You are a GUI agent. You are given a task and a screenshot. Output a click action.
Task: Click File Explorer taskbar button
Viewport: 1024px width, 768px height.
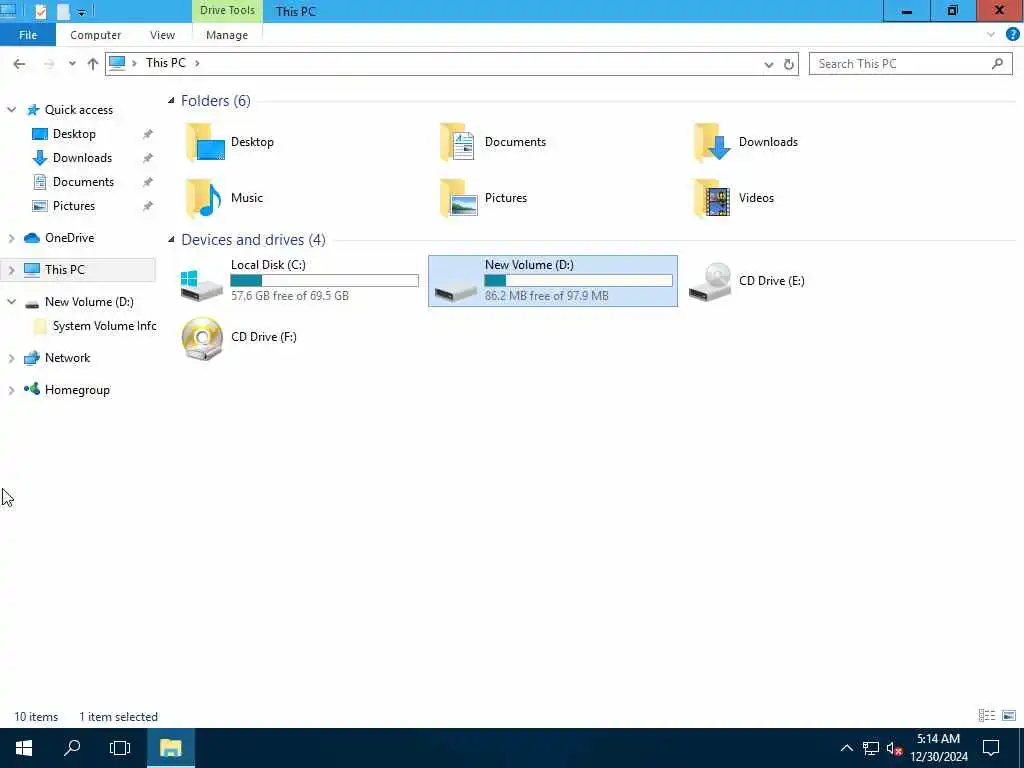coord(170,748)
